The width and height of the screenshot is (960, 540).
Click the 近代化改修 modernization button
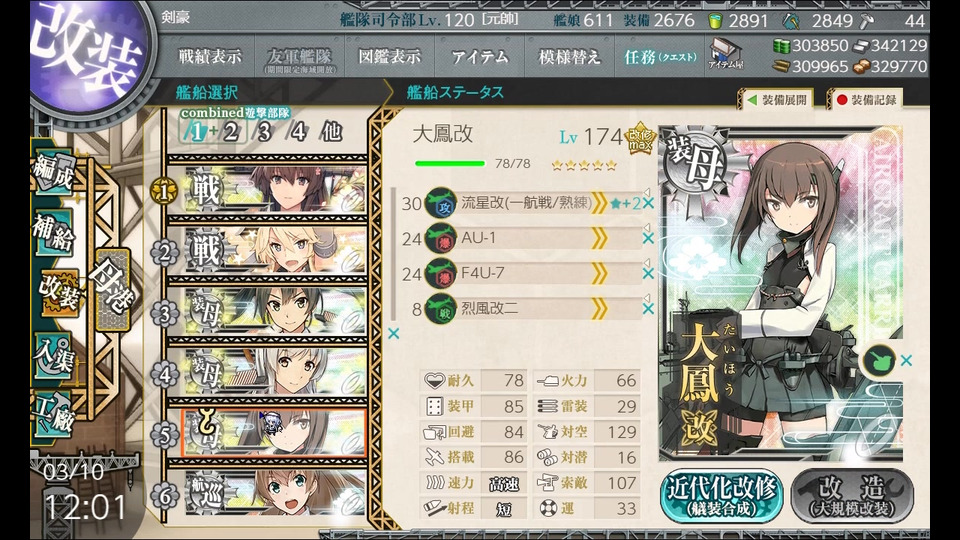(721, 495)
